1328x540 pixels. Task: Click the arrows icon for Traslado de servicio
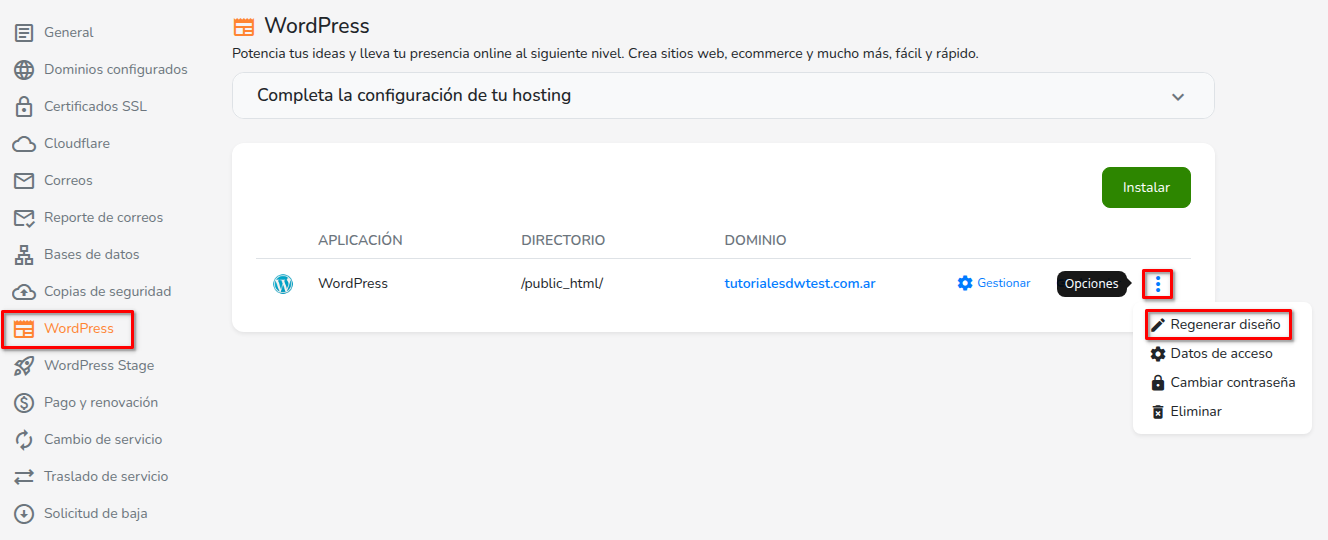click(24, 477)
